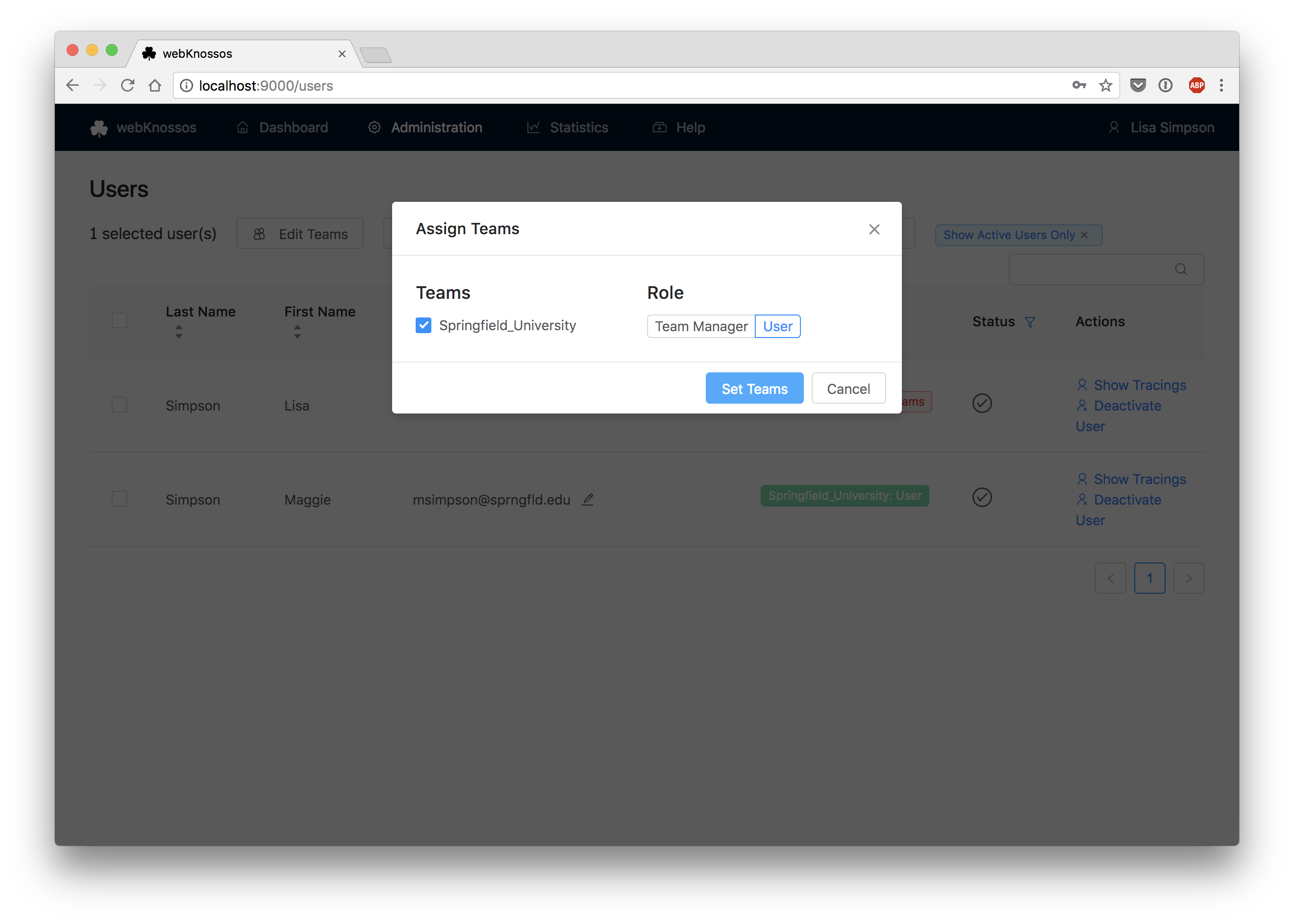Go back in browser history
The height and width of the screenshot is (924, 1294).
coord(73,85)
